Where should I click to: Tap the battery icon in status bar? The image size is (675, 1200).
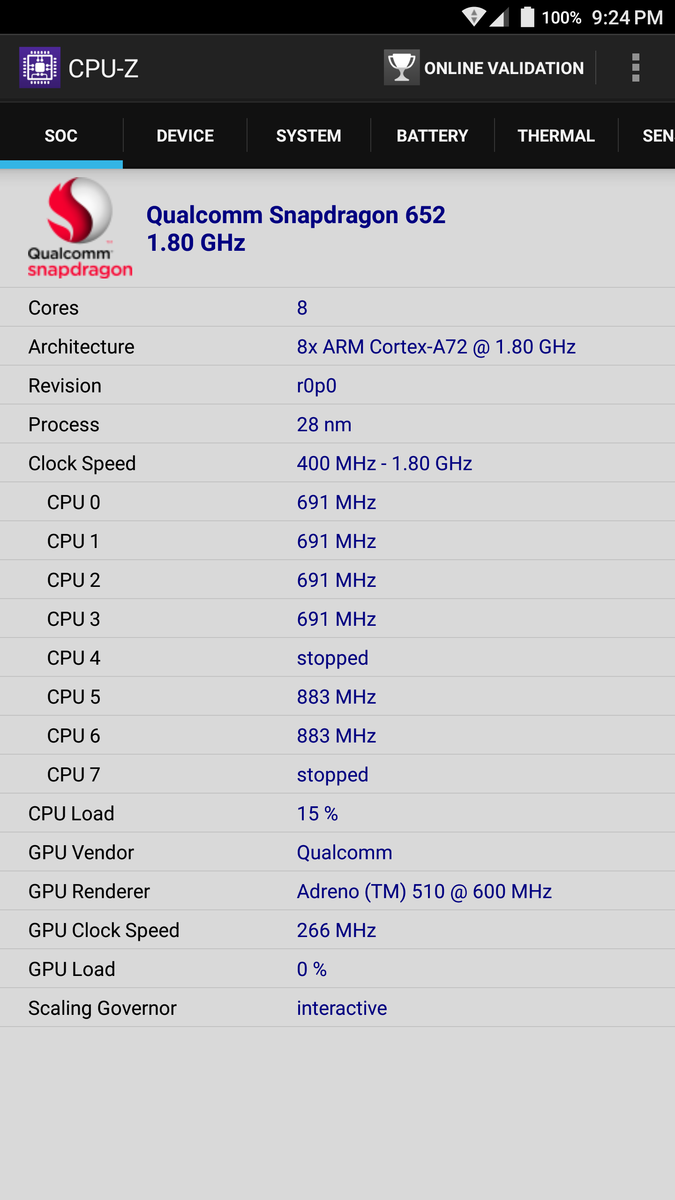(x=527, y=17)
